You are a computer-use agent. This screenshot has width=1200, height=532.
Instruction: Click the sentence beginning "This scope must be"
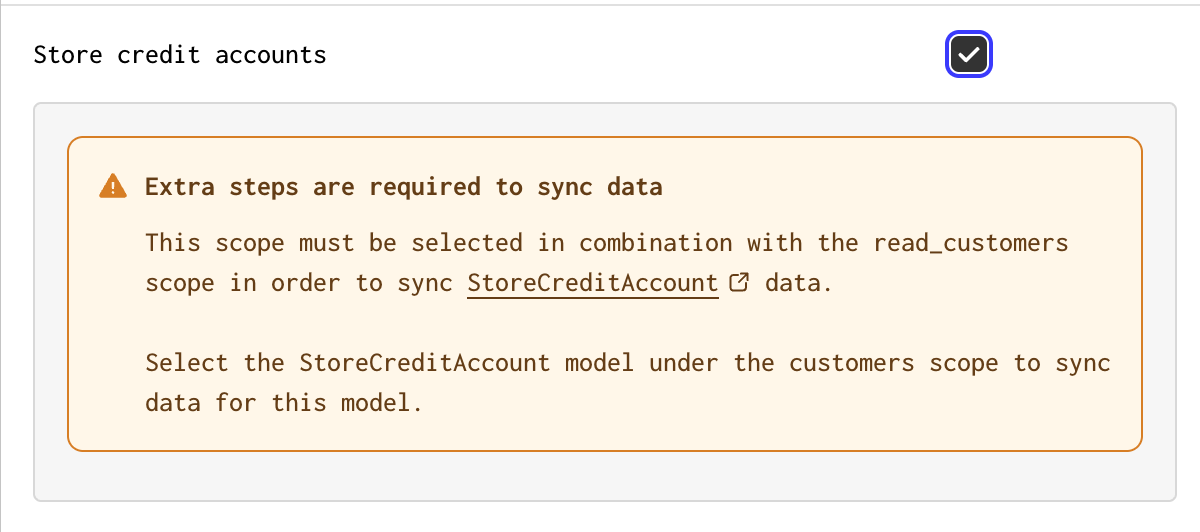(x=607, y=263)
